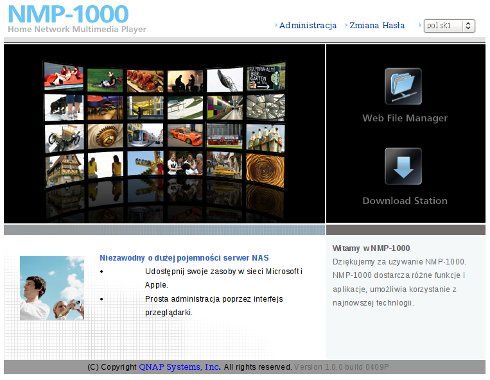The width and height of the screenshot is (490, 380).
Task: Open the Download Station arrow icon
Action: (403, 166)
